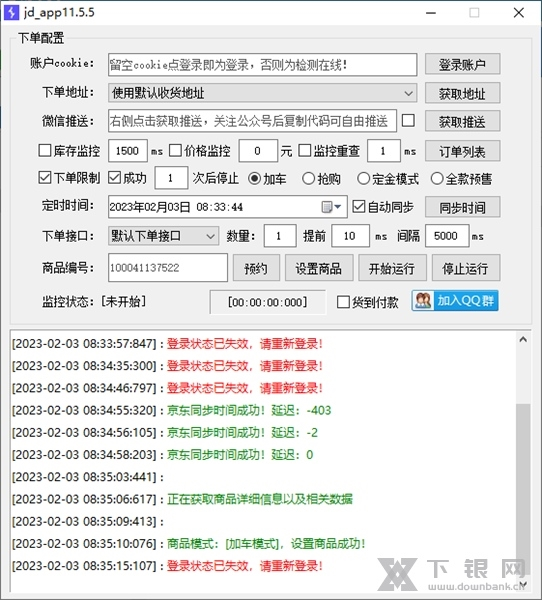This screenshot has height=600, width=542.
Task: Tick the checkbox beside 微信推送 field
Action: coord(408,121)
